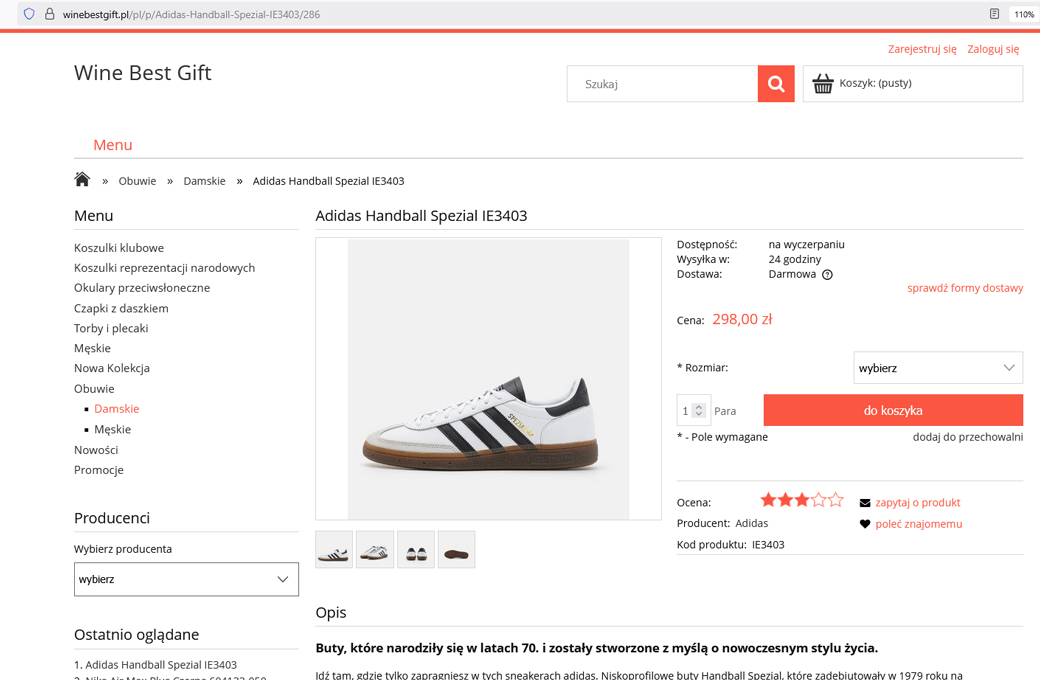
Task: Open the orange Menu tab
Action: point(113,145)
